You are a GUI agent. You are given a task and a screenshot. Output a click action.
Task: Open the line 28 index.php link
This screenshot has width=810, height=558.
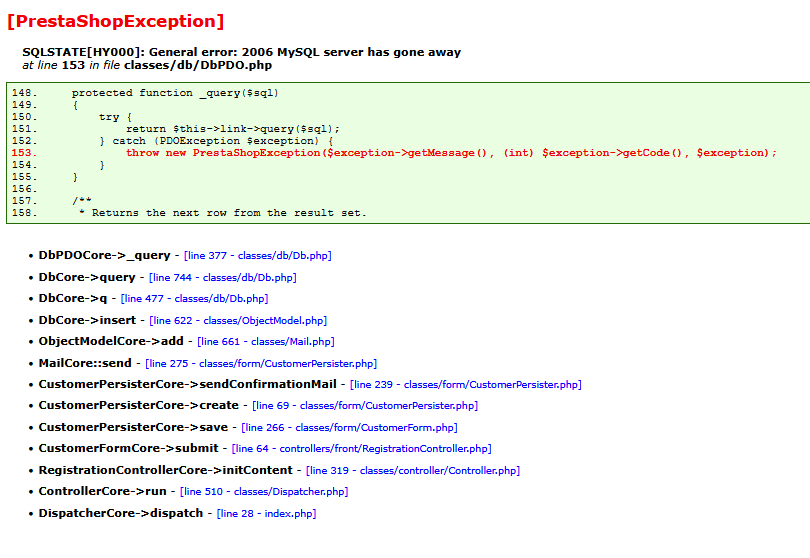[x=267, y=513]
